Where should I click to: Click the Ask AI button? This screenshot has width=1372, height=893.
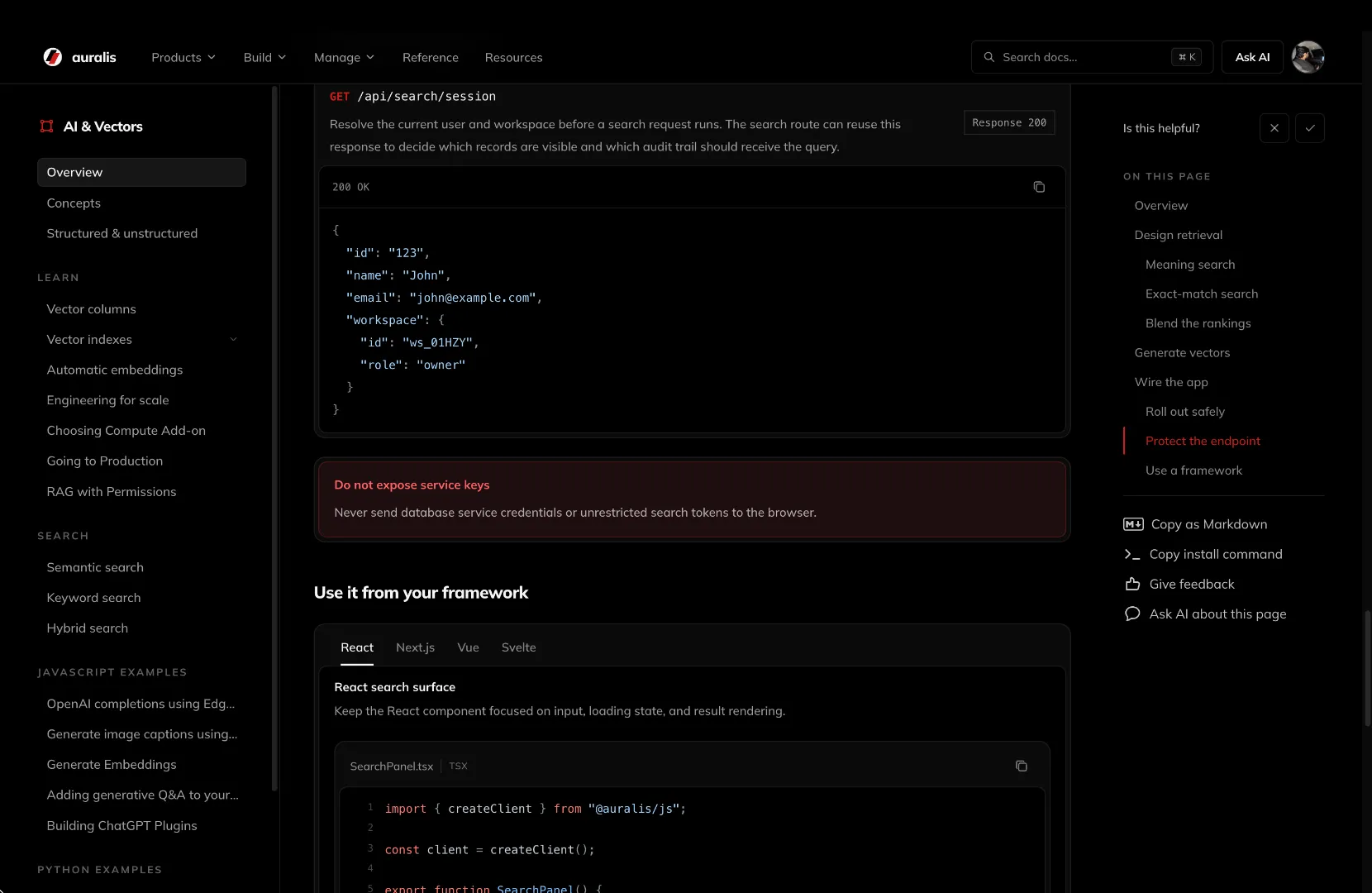pos(1252,57)
